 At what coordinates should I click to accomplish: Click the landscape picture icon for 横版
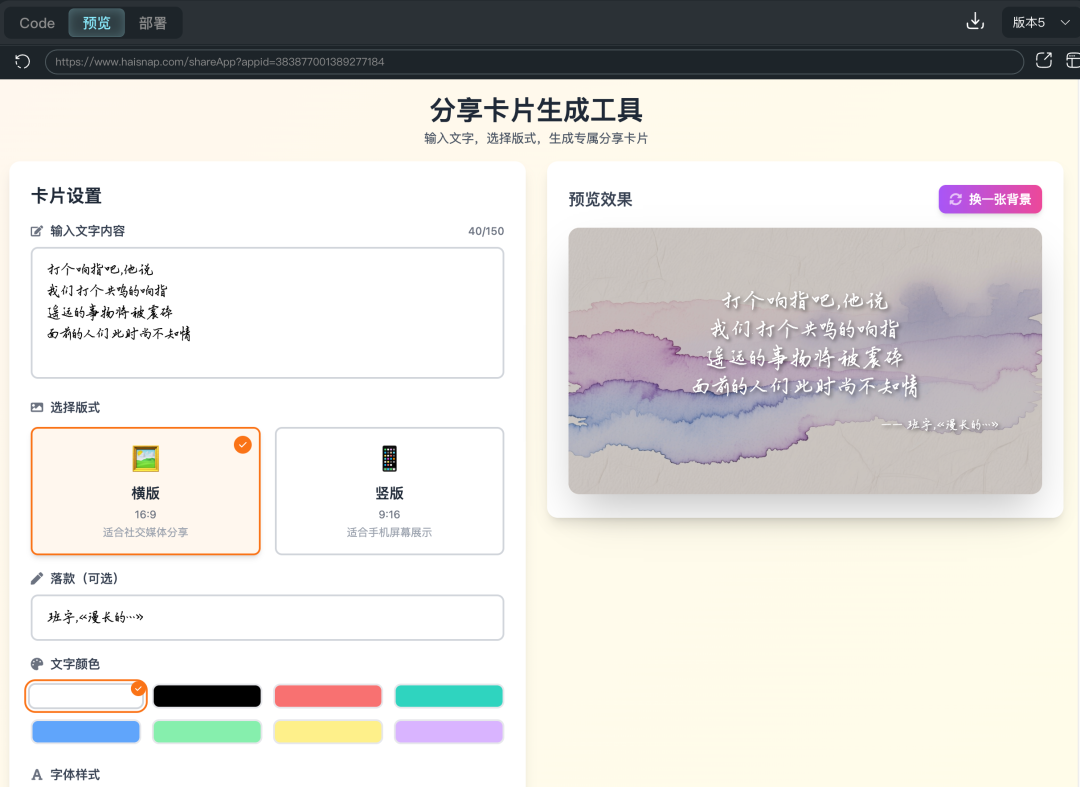coord(145,459)
